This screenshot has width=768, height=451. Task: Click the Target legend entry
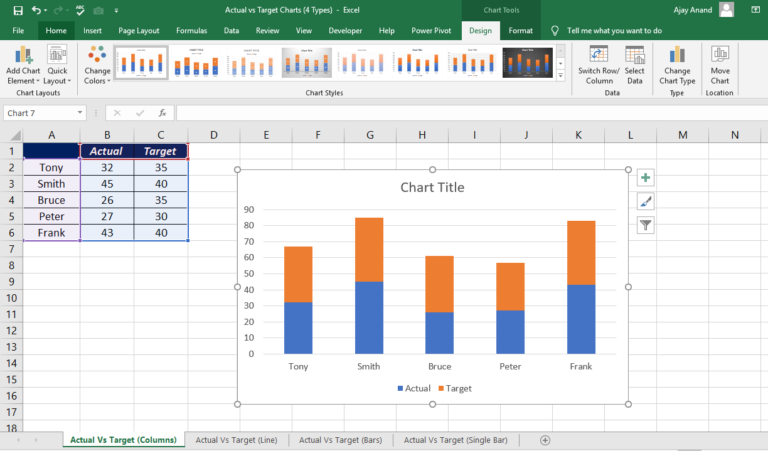[455, 388]
